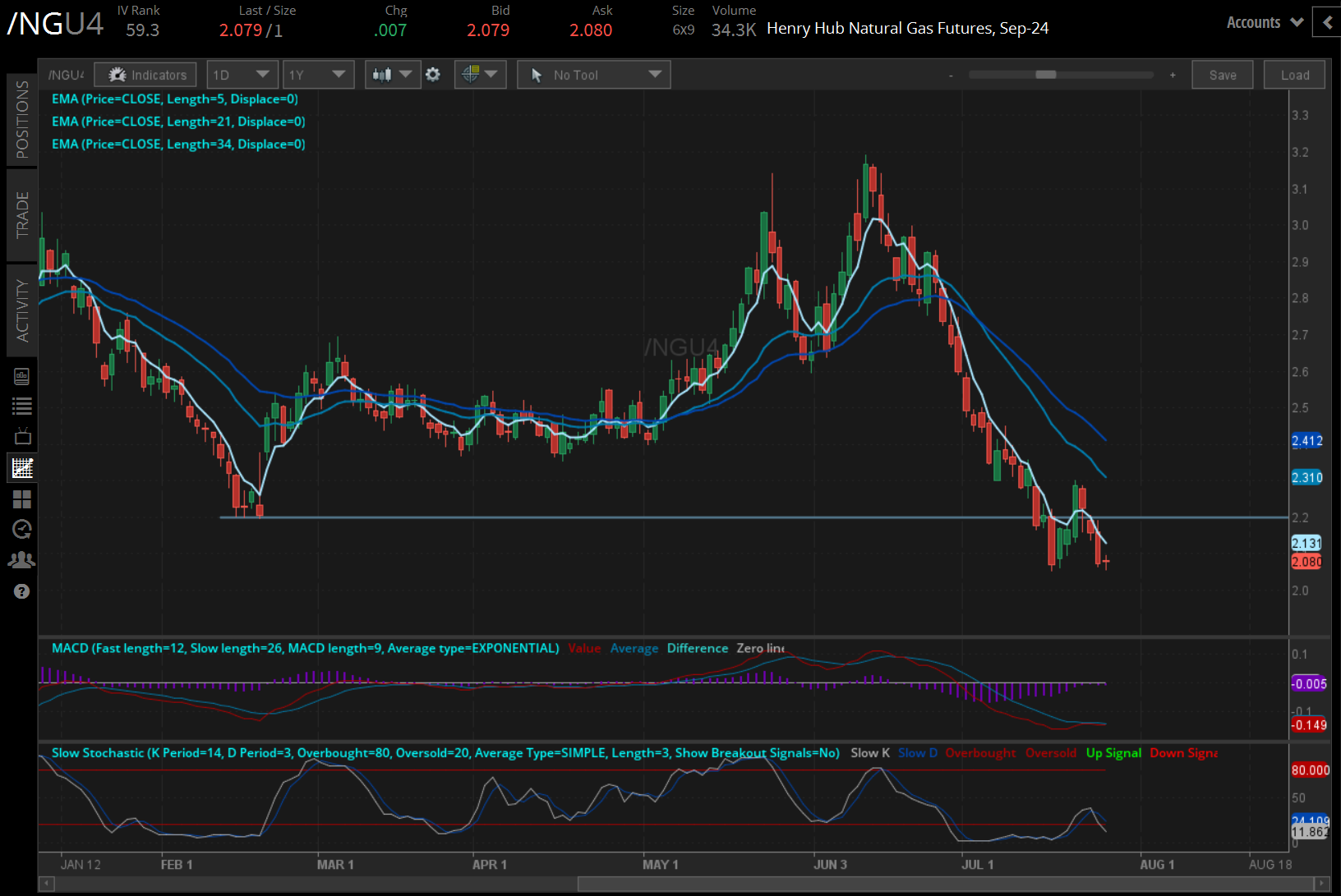The height and width of the screenshot is (896, 1341).
Task: Click the watchlist icon in the left sidebar
Action: [21, 406]
